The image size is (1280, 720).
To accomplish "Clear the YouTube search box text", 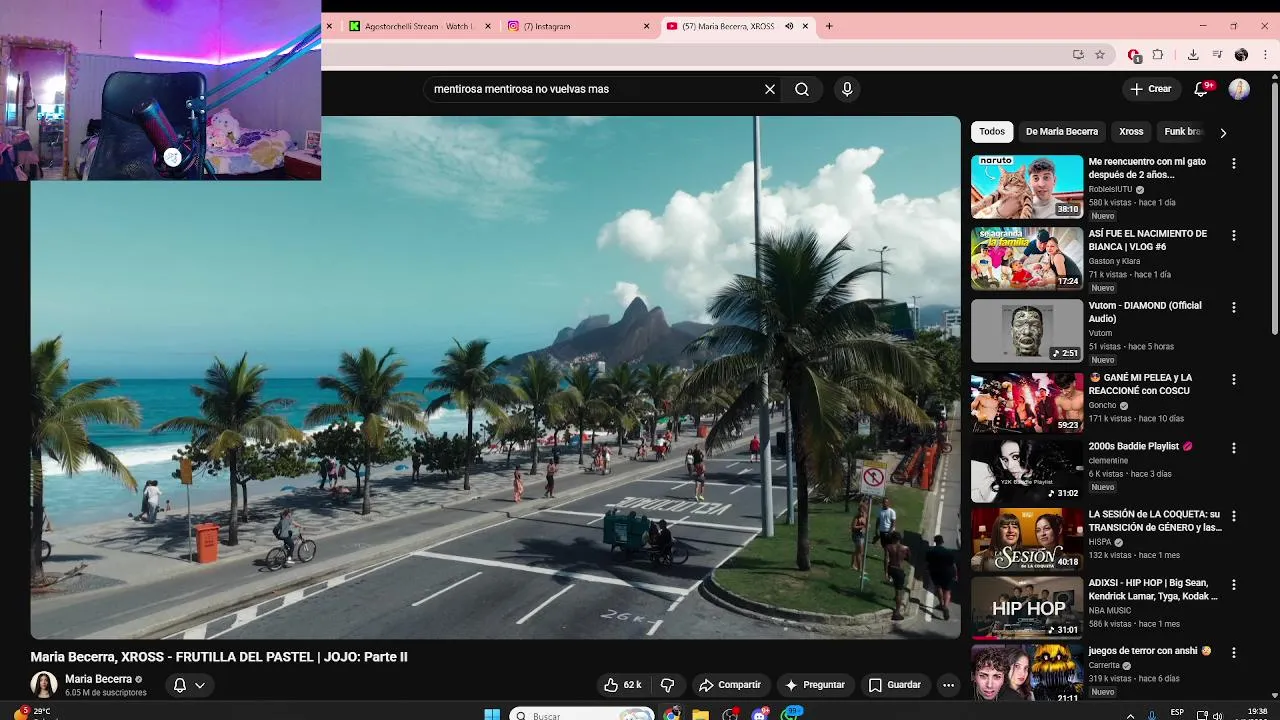I will [x=770, y=89].
